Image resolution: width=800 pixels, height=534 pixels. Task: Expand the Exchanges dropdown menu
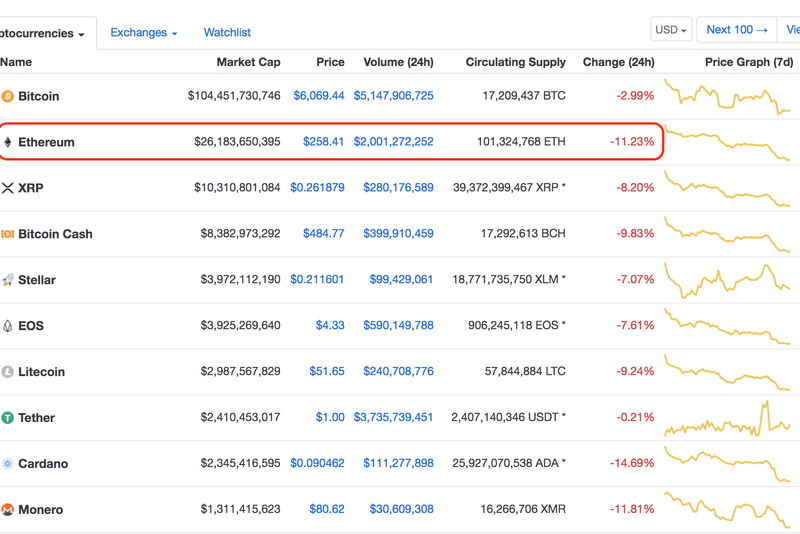[143, 33]
